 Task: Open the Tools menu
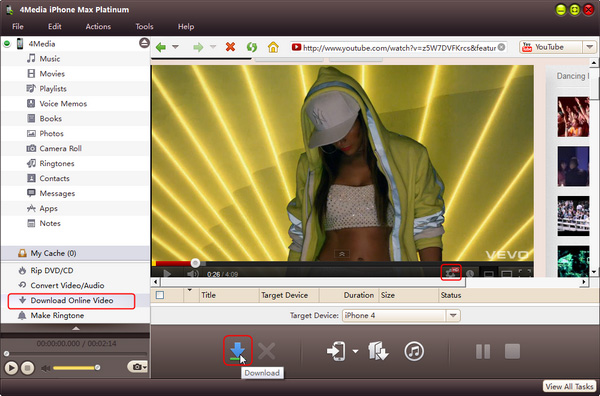click(144, 26)
